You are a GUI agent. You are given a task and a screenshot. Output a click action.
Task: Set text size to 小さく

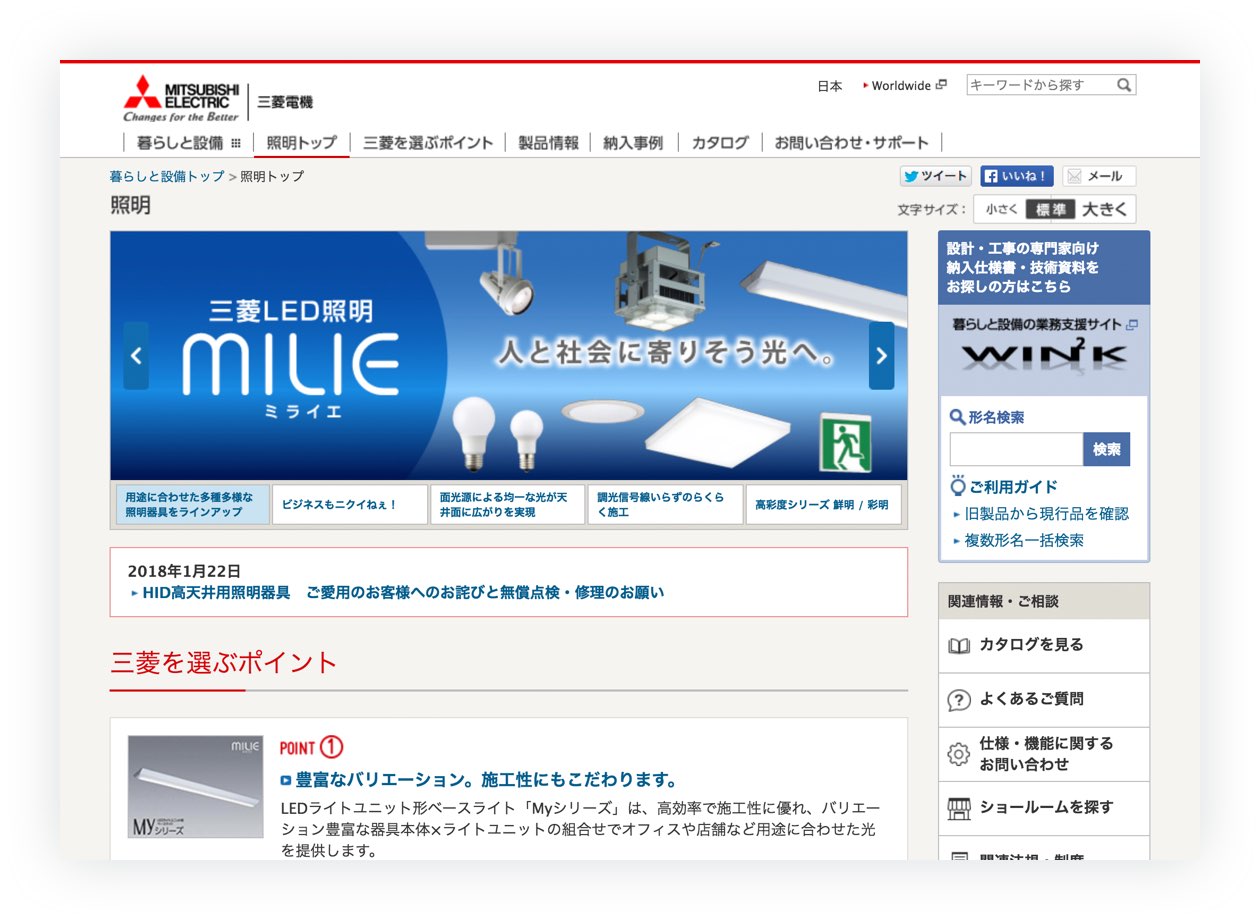[x=1001, y=209]
